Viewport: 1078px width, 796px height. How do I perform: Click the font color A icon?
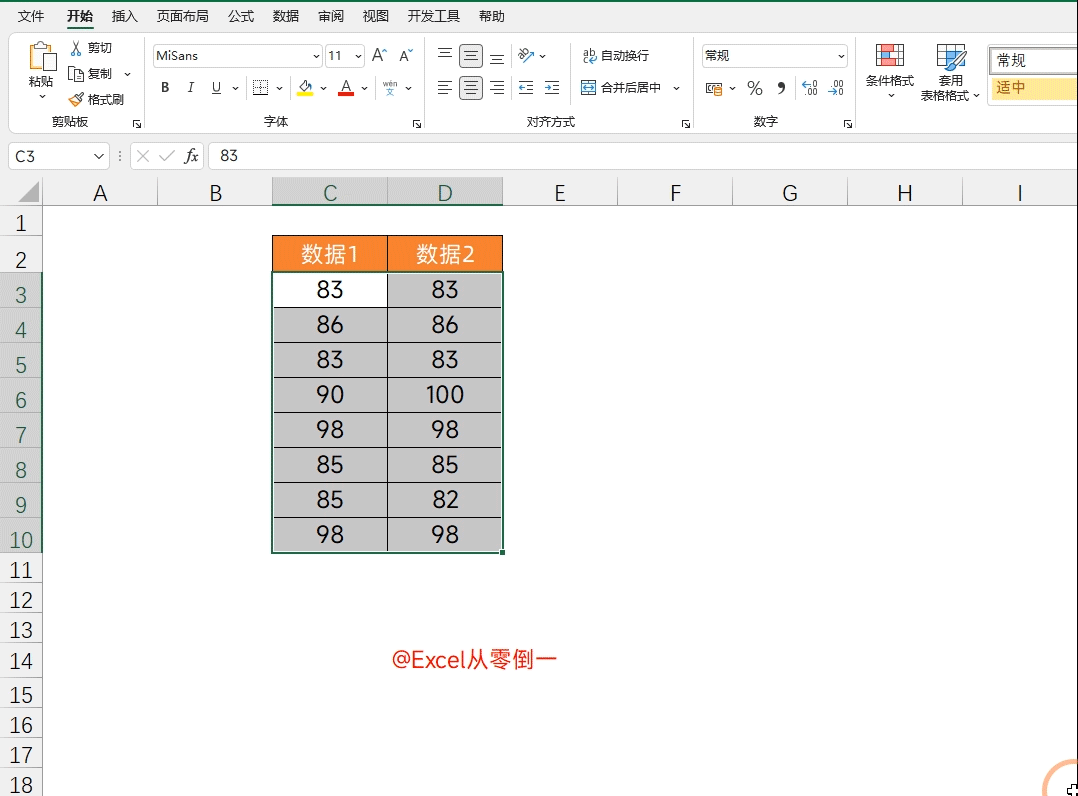pos(346,87)
